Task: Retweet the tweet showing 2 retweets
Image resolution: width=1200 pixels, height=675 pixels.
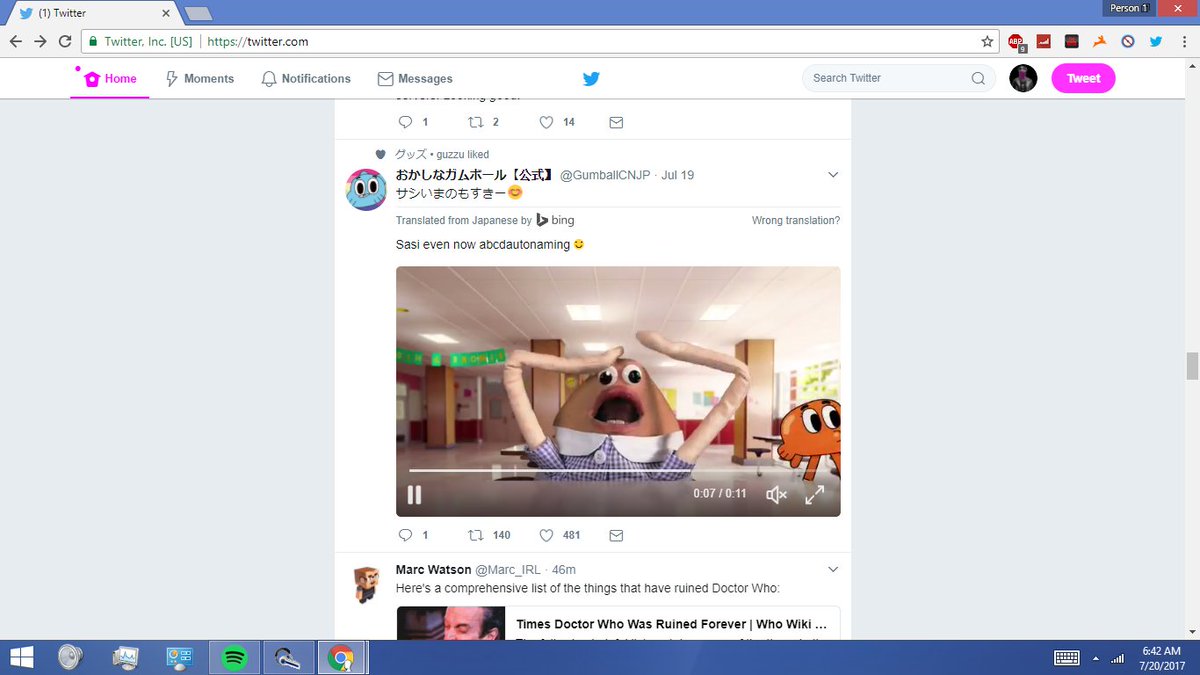Action: [477, 122]
